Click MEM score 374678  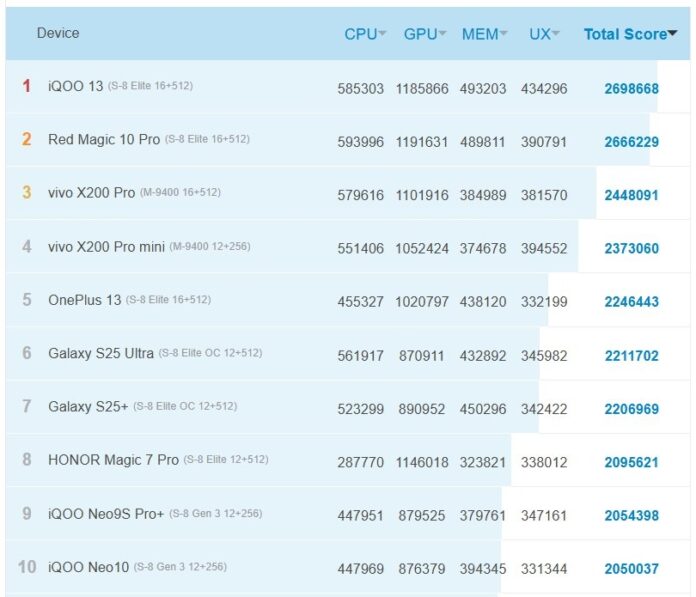pyautogui.click(x=483, y=249)
